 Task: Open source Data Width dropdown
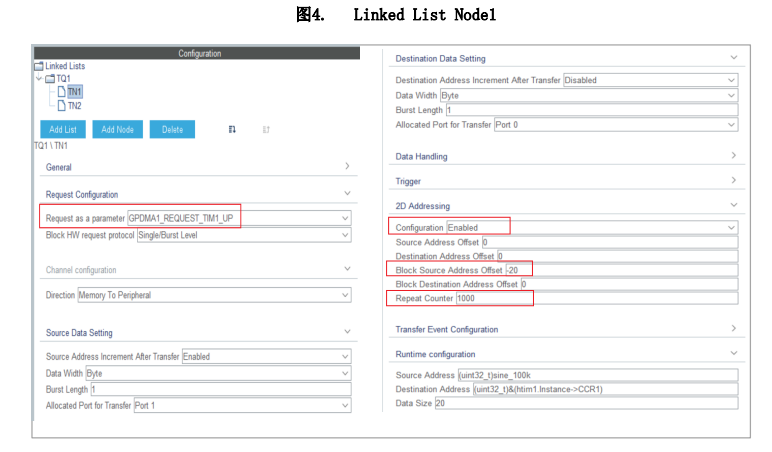[345, 373]
